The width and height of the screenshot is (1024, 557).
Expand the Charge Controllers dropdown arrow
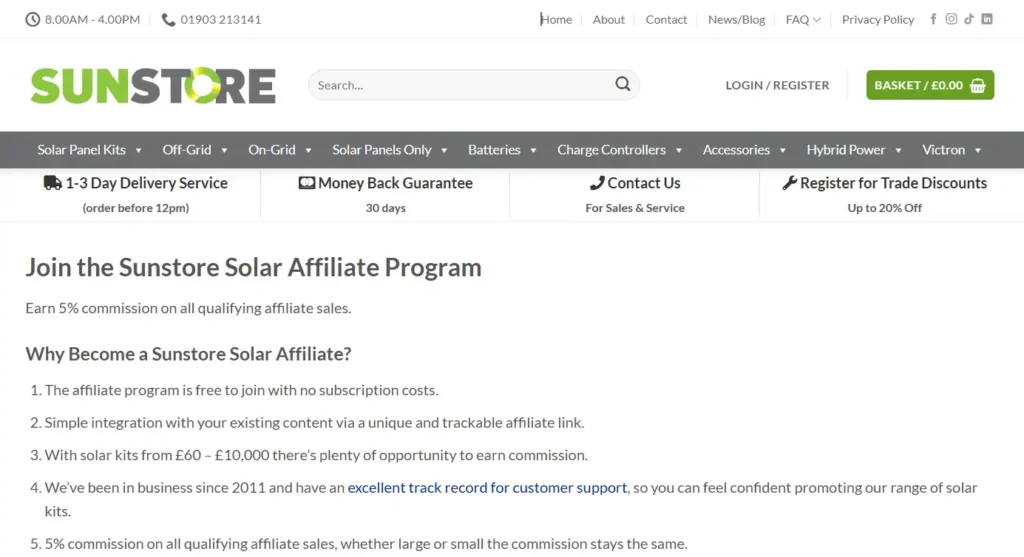click(679, 150)
